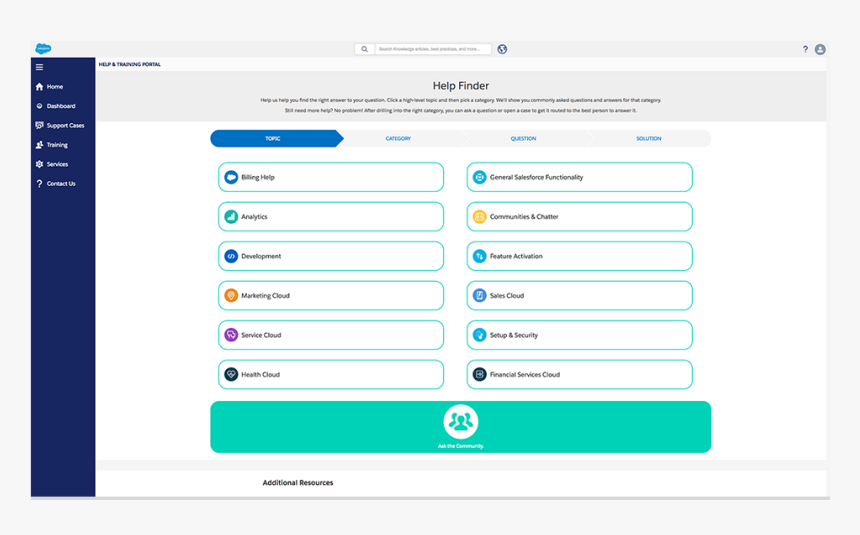Click the Setup & Security icon

[480, 335]
